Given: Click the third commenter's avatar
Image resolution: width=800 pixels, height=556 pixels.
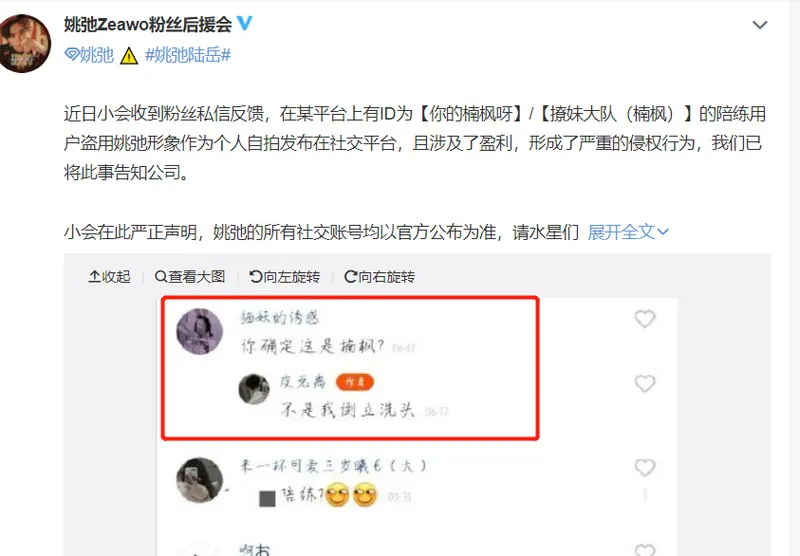Looking at the screenshot, I should tap(199, 480).
